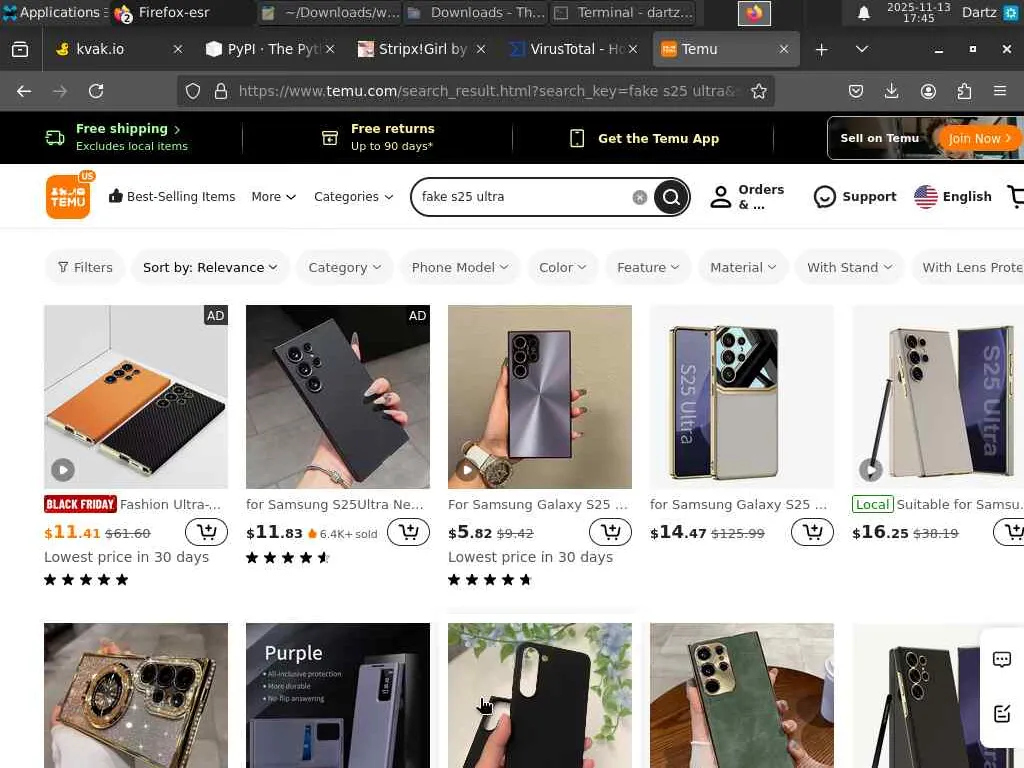The image size is (1024, 768).
Task: Open Orders & account menu
Action: [747, 197]
